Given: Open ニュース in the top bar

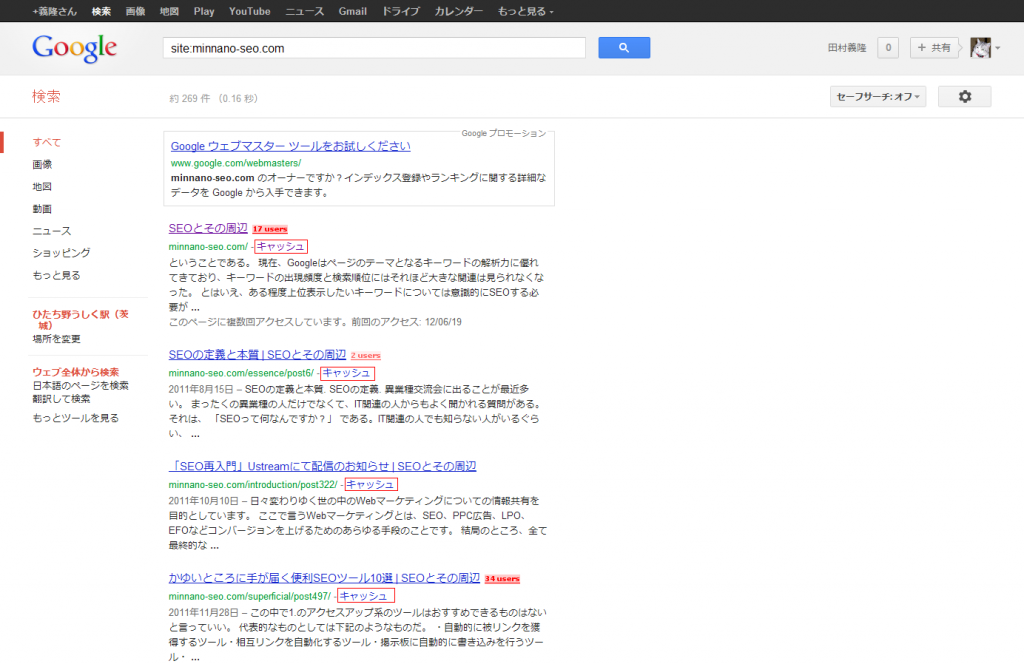Looking at the screenshot, I should tap(304, 11).
